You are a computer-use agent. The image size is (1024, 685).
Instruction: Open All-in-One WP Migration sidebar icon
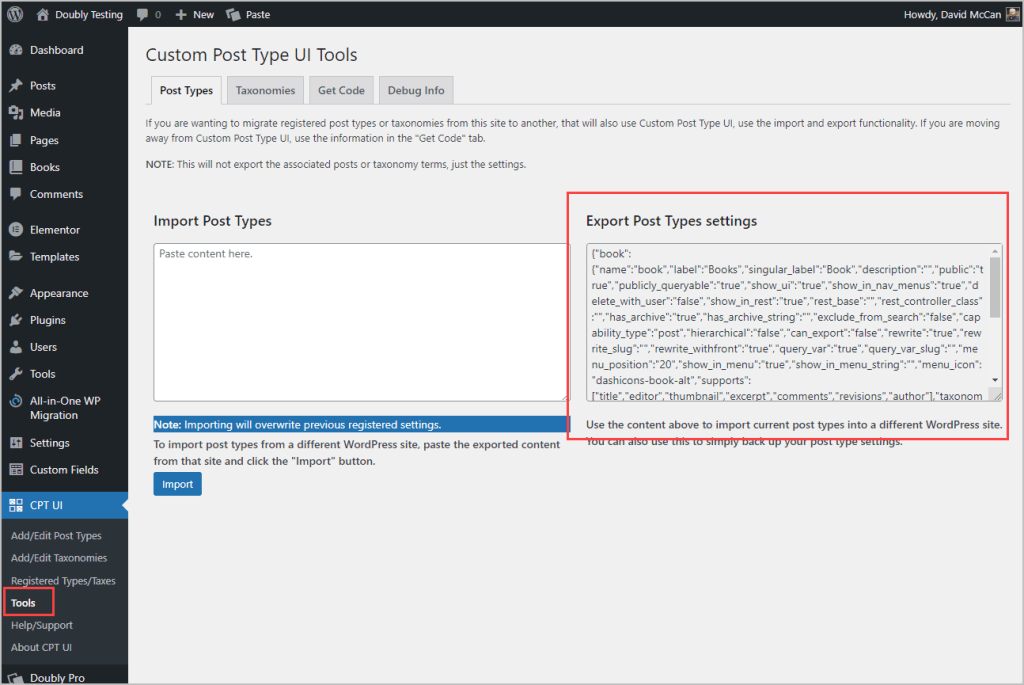click(15, 401)
